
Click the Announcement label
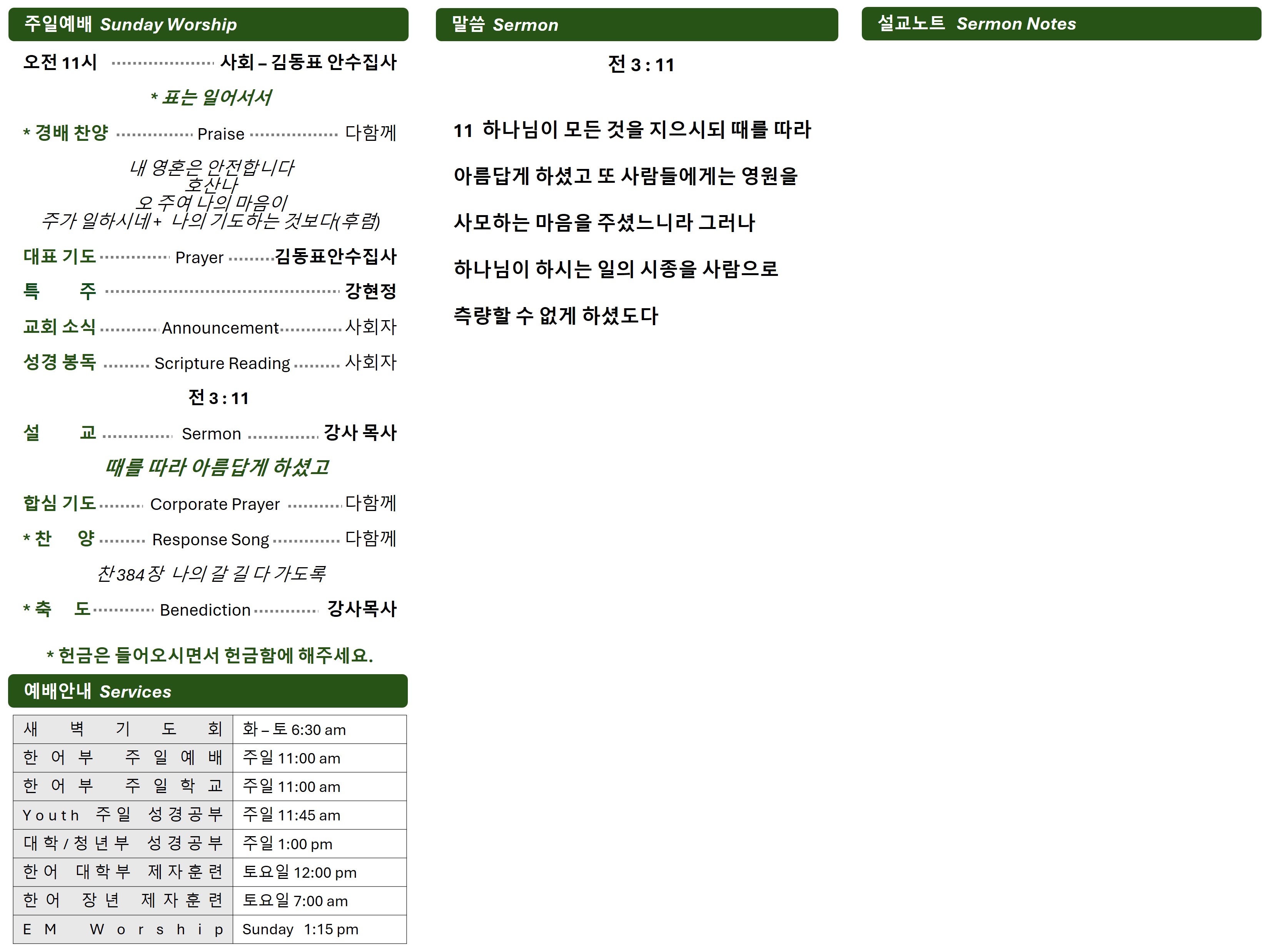tap(220, 328)
